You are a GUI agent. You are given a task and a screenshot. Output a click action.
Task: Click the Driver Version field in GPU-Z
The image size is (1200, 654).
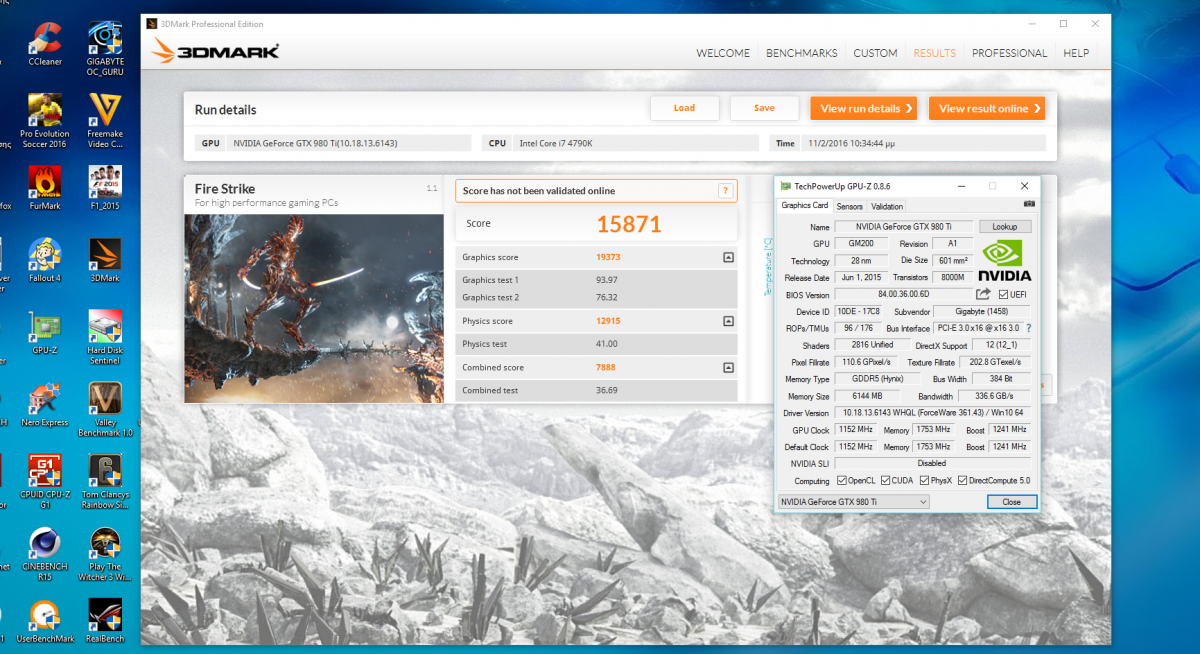(x=933, y=413)
